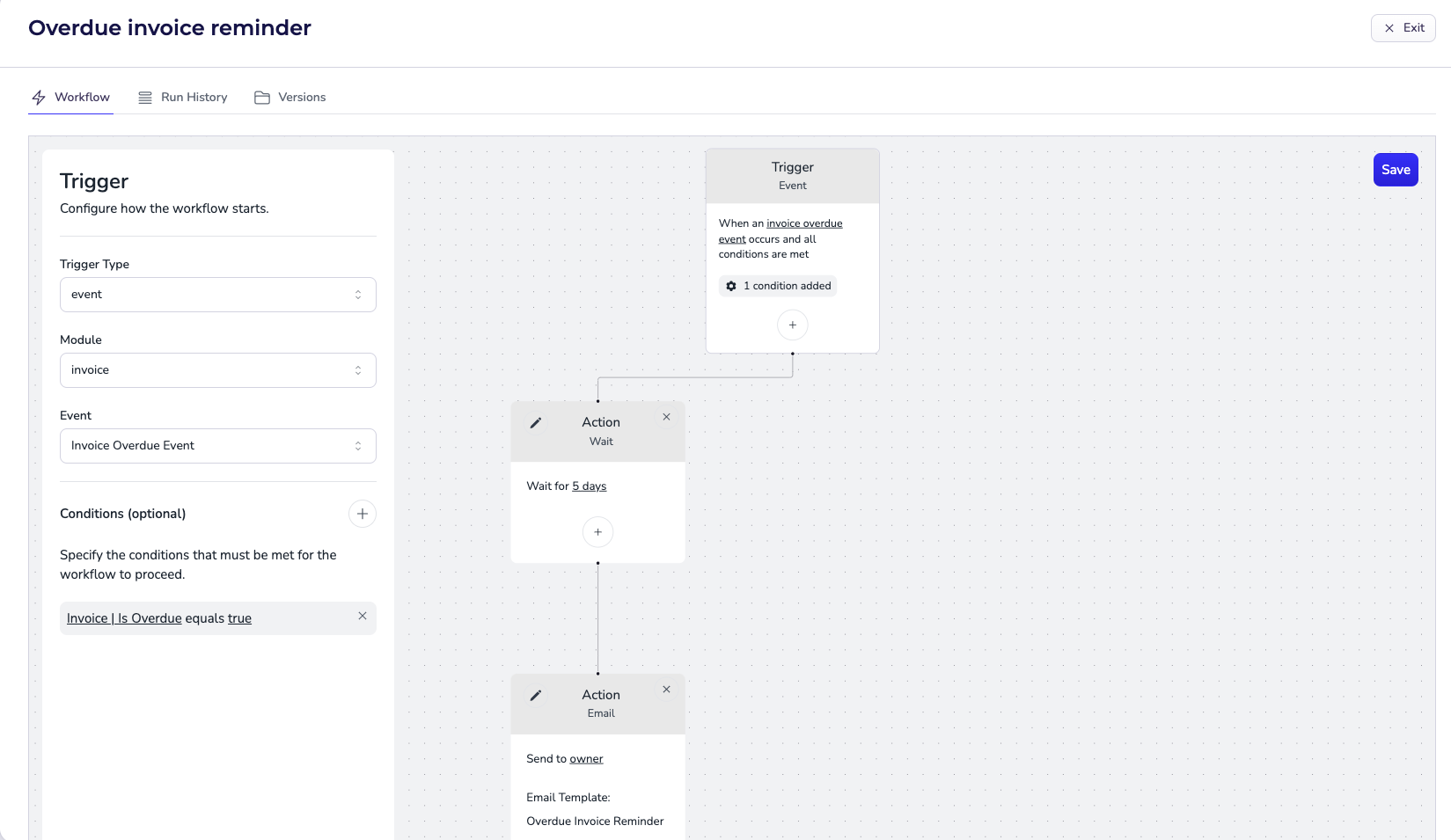This screenshot has width=1451, height=840.
Task: Save the workflow
Action: [1395, 170]
